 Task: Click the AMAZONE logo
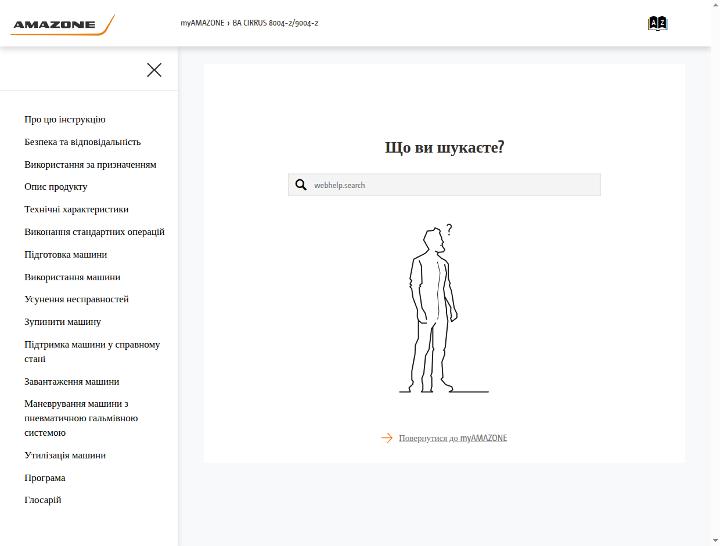62,25
